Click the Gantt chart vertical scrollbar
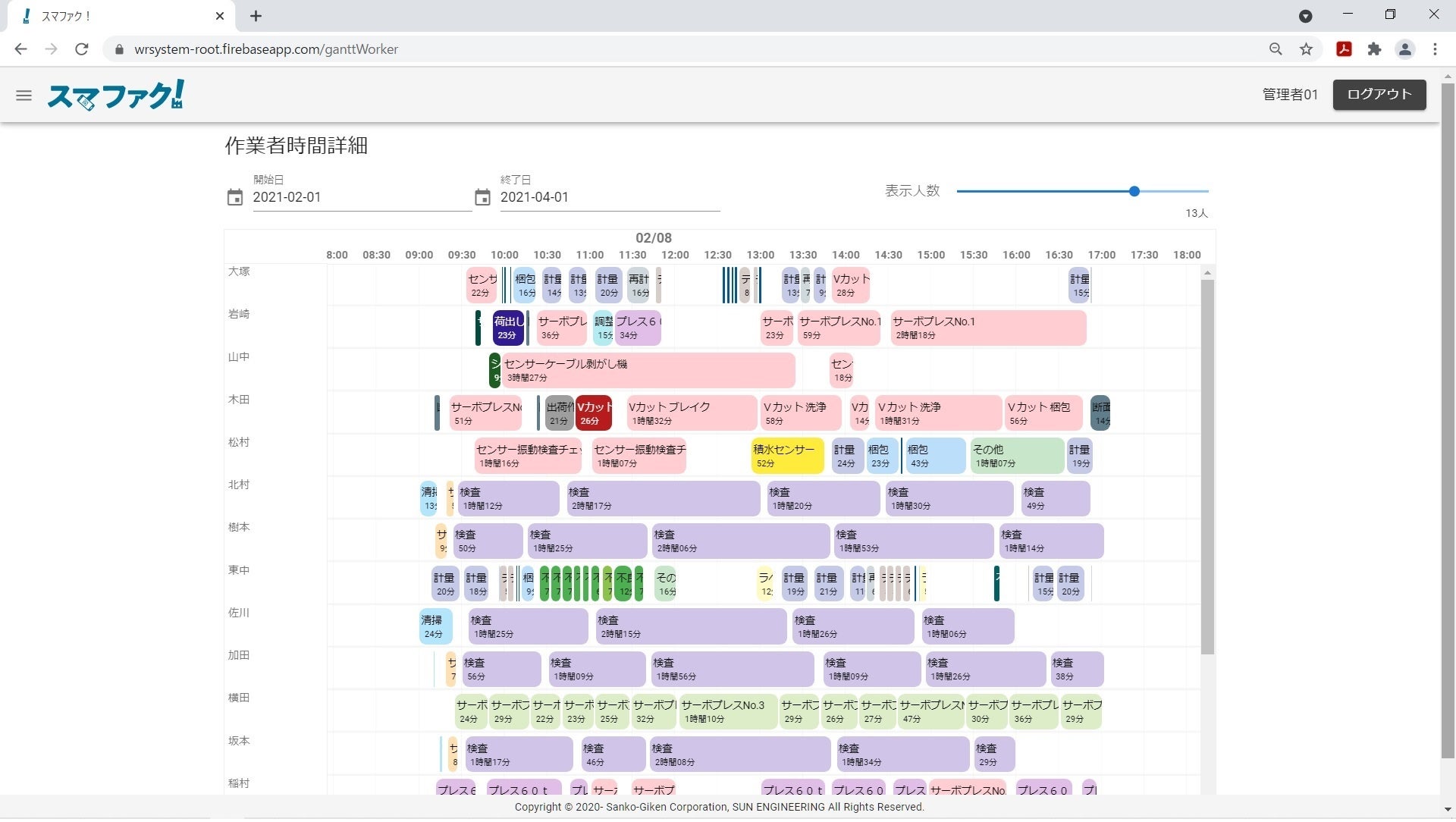Screen dimensions: 1456x822 pyautogui.click(x=1207, y=466)
